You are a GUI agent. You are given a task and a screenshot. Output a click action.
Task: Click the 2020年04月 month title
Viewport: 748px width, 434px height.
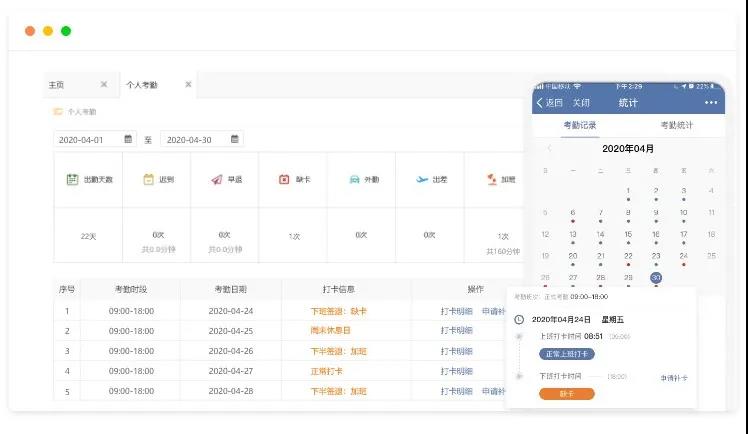tap(628, 148)
